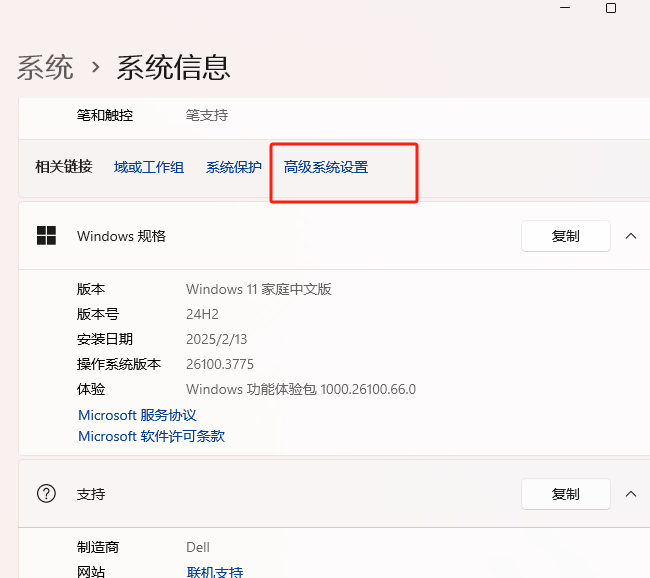Viewport: 650px width, 578px height.
Task: Click the 相关链接 label
Action: (x=64, y=167)
